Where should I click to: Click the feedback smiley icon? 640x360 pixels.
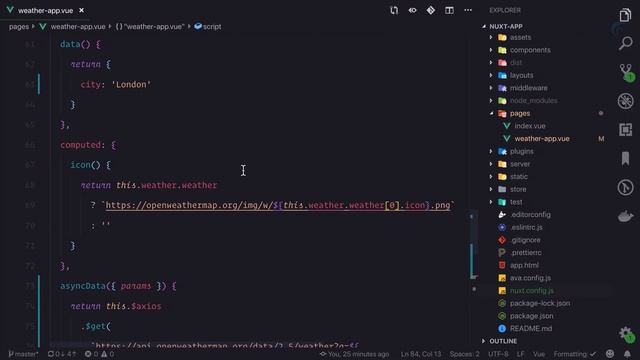(610, 354)
